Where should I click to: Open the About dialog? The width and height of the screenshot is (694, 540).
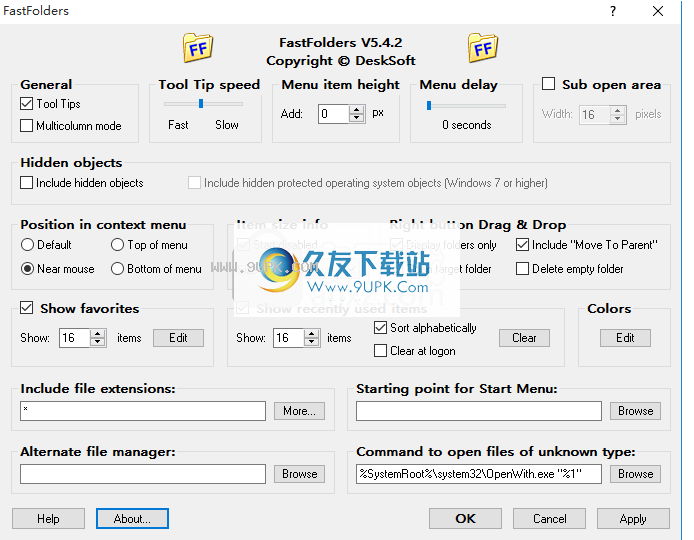132,519
